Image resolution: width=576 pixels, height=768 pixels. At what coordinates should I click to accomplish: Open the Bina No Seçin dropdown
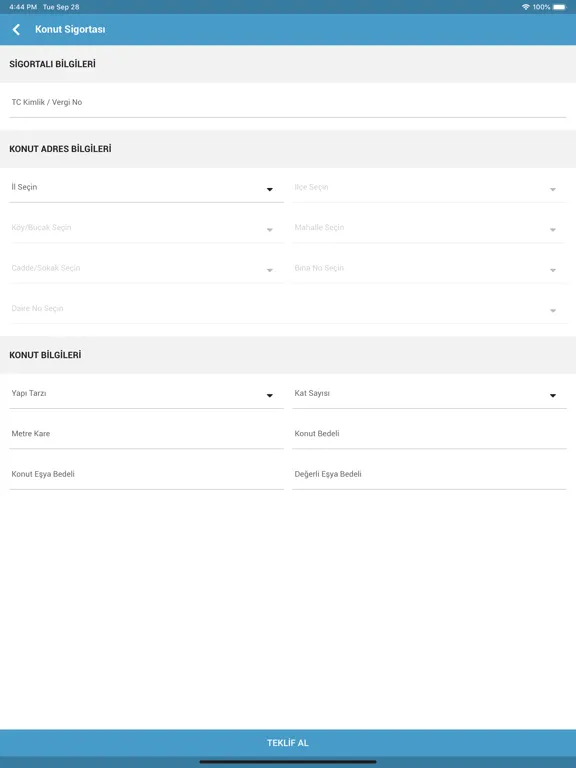429,269
